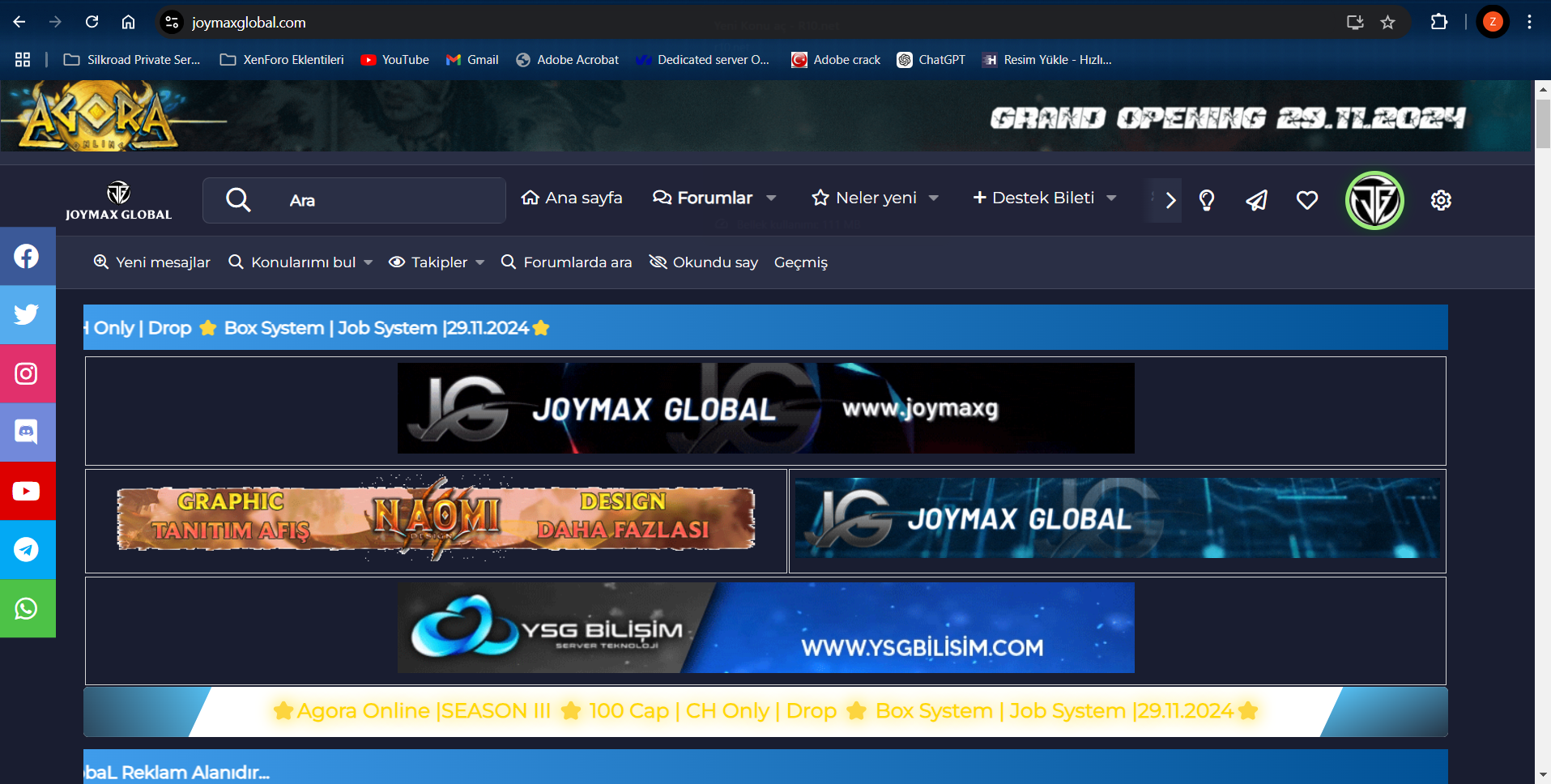Open the Forumlar menu item
The height and width of the screenshot is (784, 1551).
click(x=703, y=198)
